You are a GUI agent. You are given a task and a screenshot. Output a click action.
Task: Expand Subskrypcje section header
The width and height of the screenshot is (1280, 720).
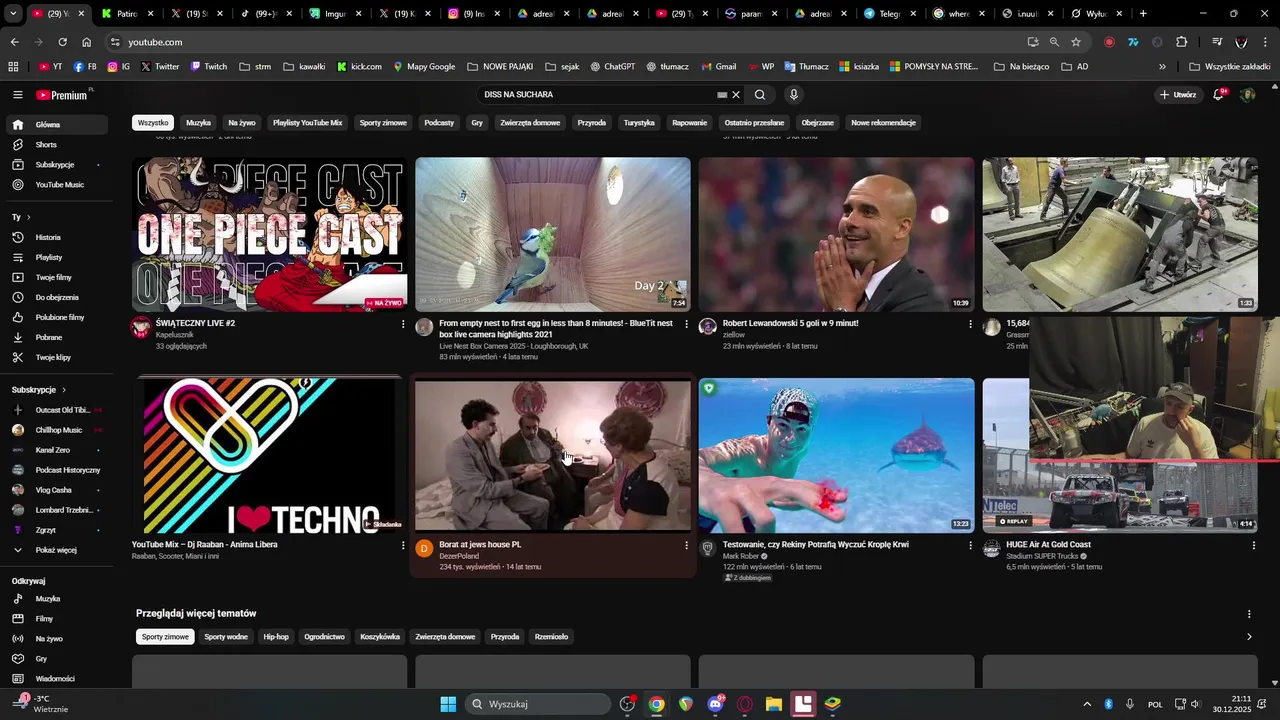39,390
